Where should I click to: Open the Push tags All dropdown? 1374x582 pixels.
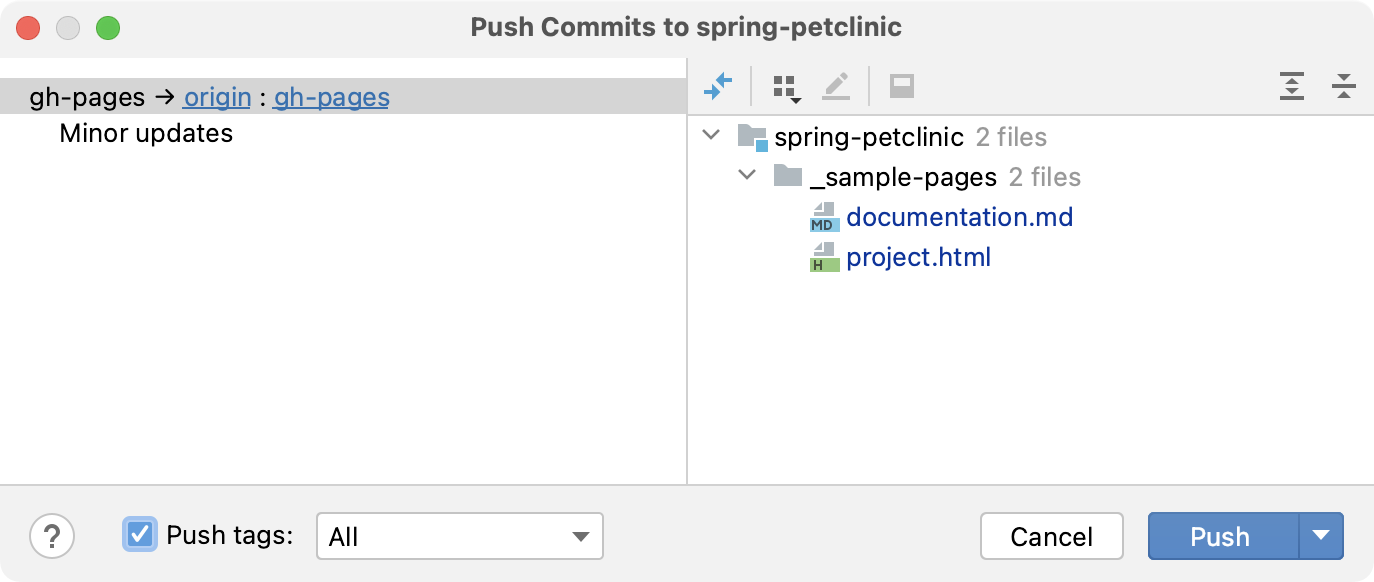coord(460,536)
